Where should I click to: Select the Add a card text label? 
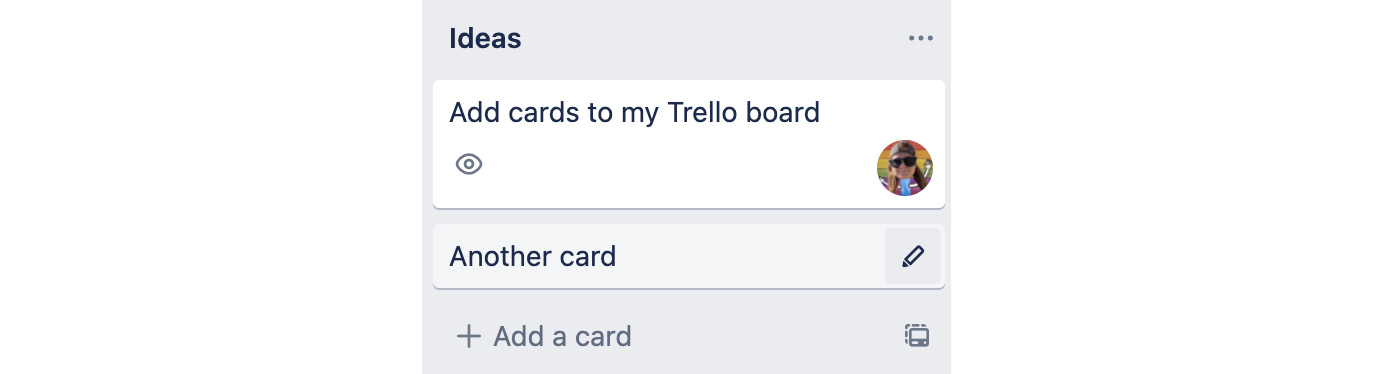[562, 336]
